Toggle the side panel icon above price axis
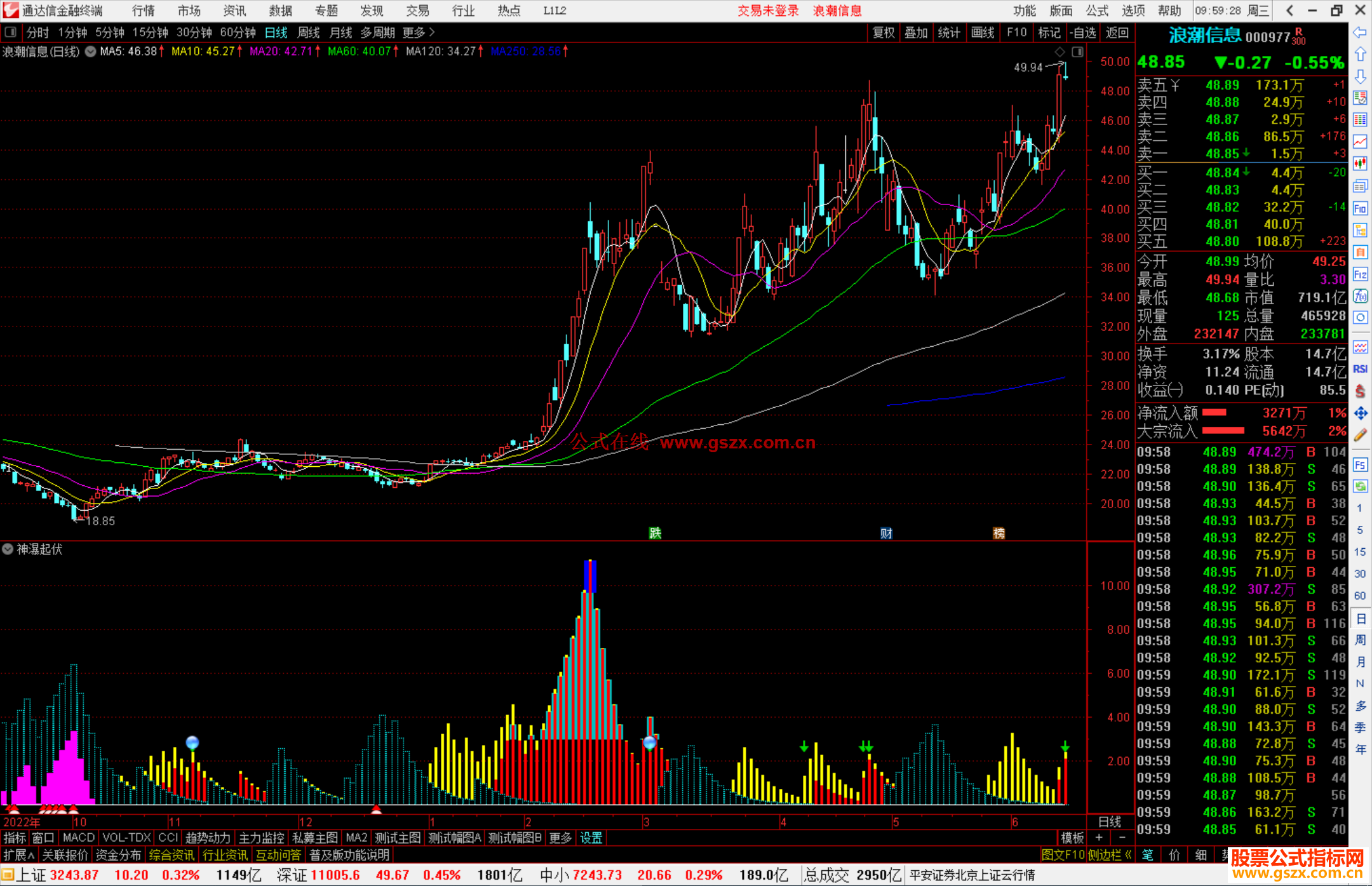The width and height of the screenshot is (1372, 886). [x=1078, y=51]
